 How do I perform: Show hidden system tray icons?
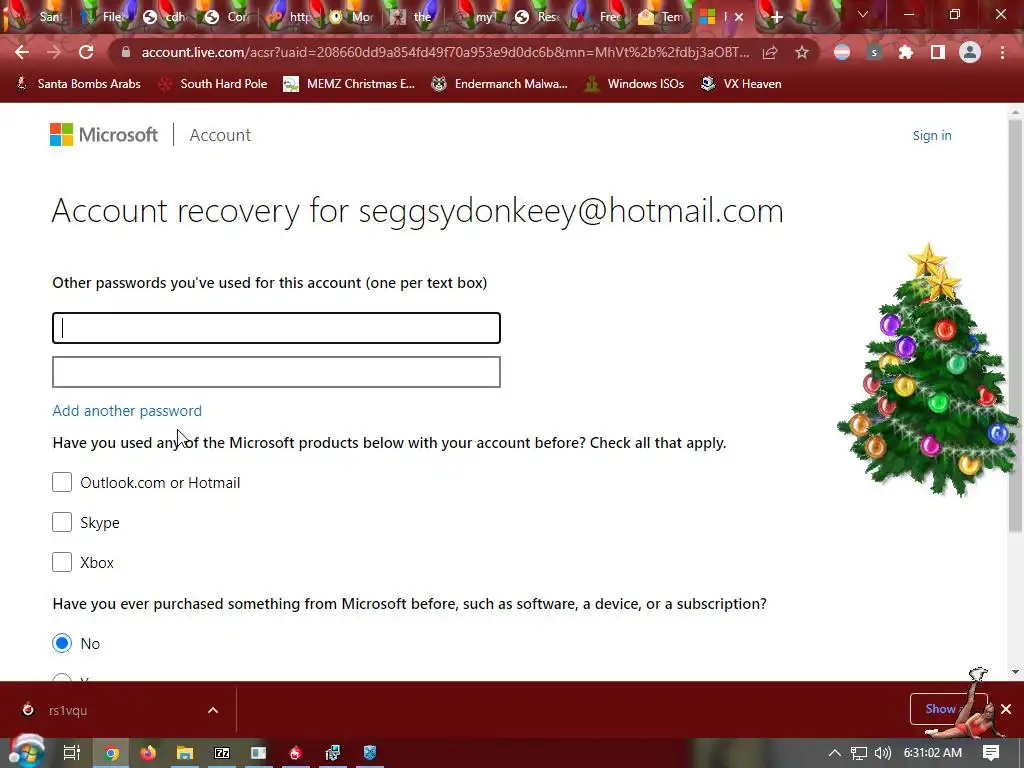[835, 753]
